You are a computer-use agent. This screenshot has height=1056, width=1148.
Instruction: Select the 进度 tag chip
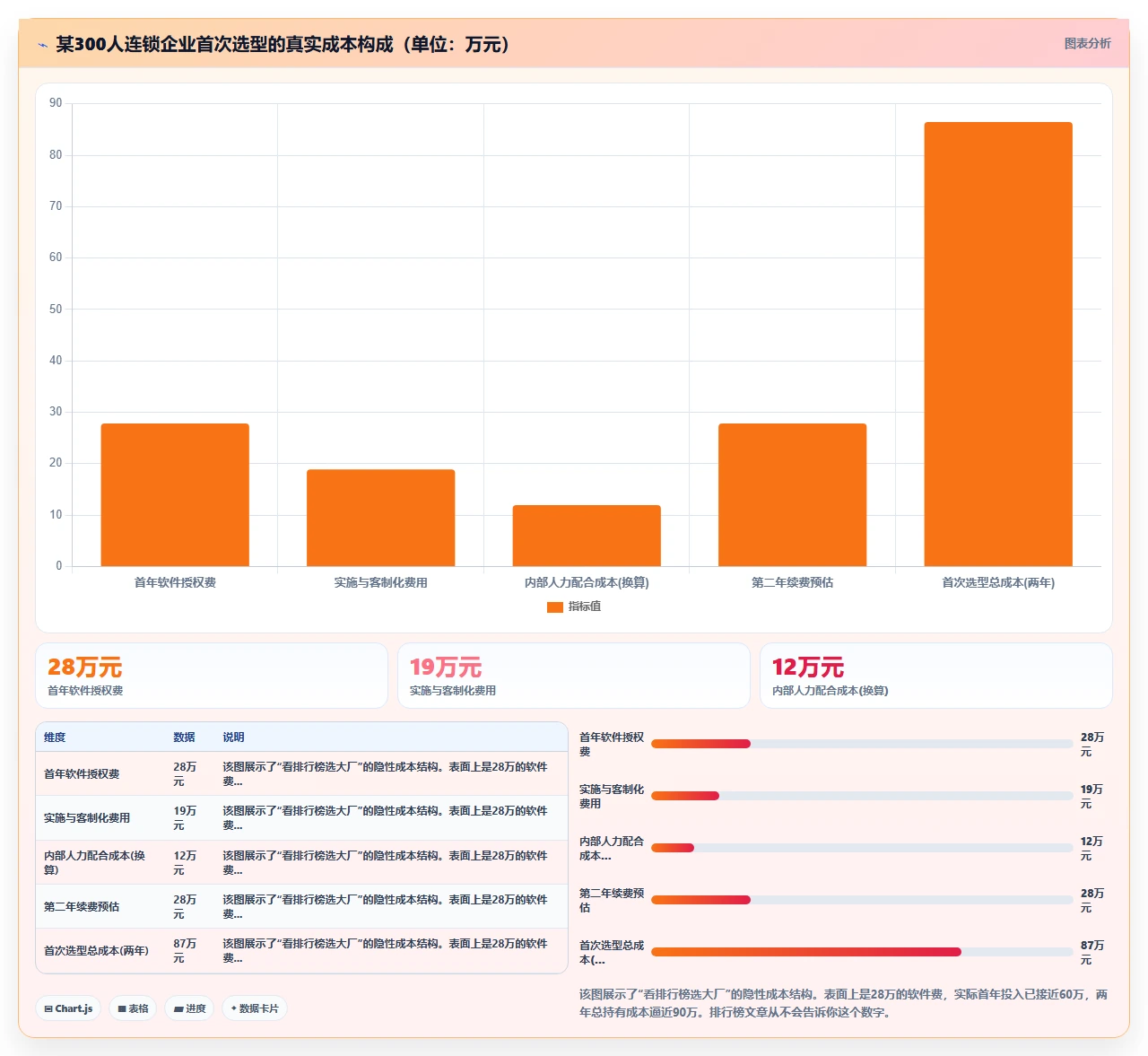pyautogui.click(x=189, y=1008)
